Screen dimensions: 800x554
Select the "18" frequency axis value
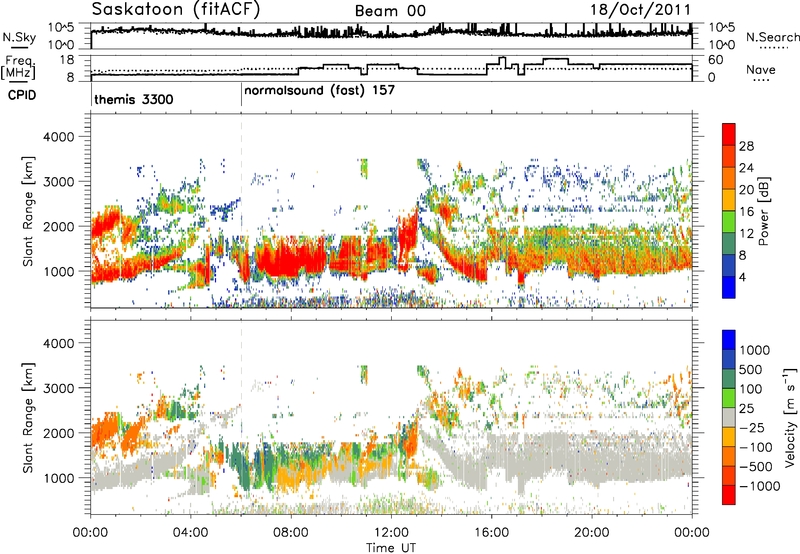[67, 60]
